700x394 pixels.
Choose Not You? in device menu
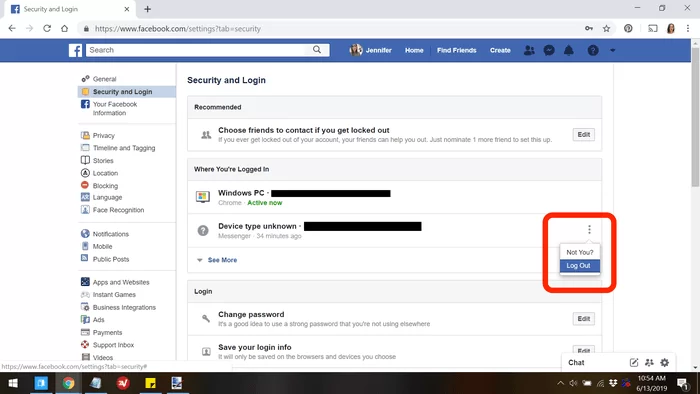(579, 252)
